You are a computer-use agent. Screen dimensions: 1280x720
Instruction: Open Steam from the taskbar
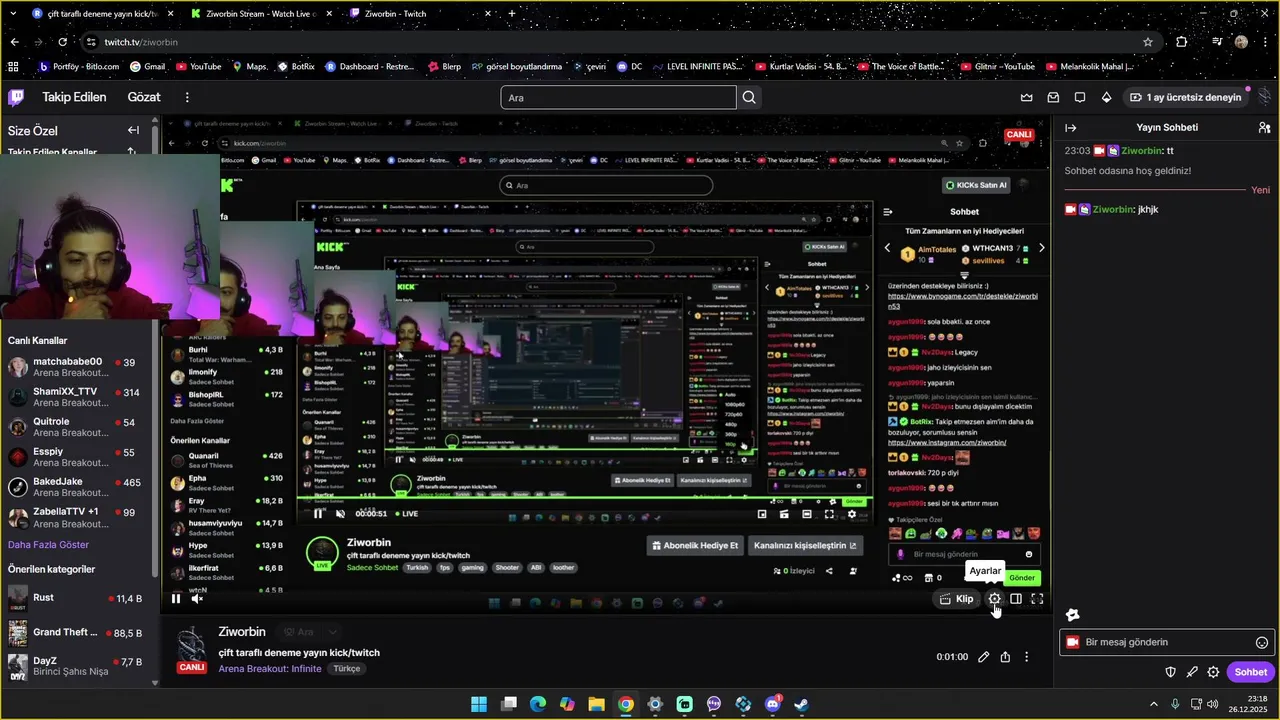801,704
